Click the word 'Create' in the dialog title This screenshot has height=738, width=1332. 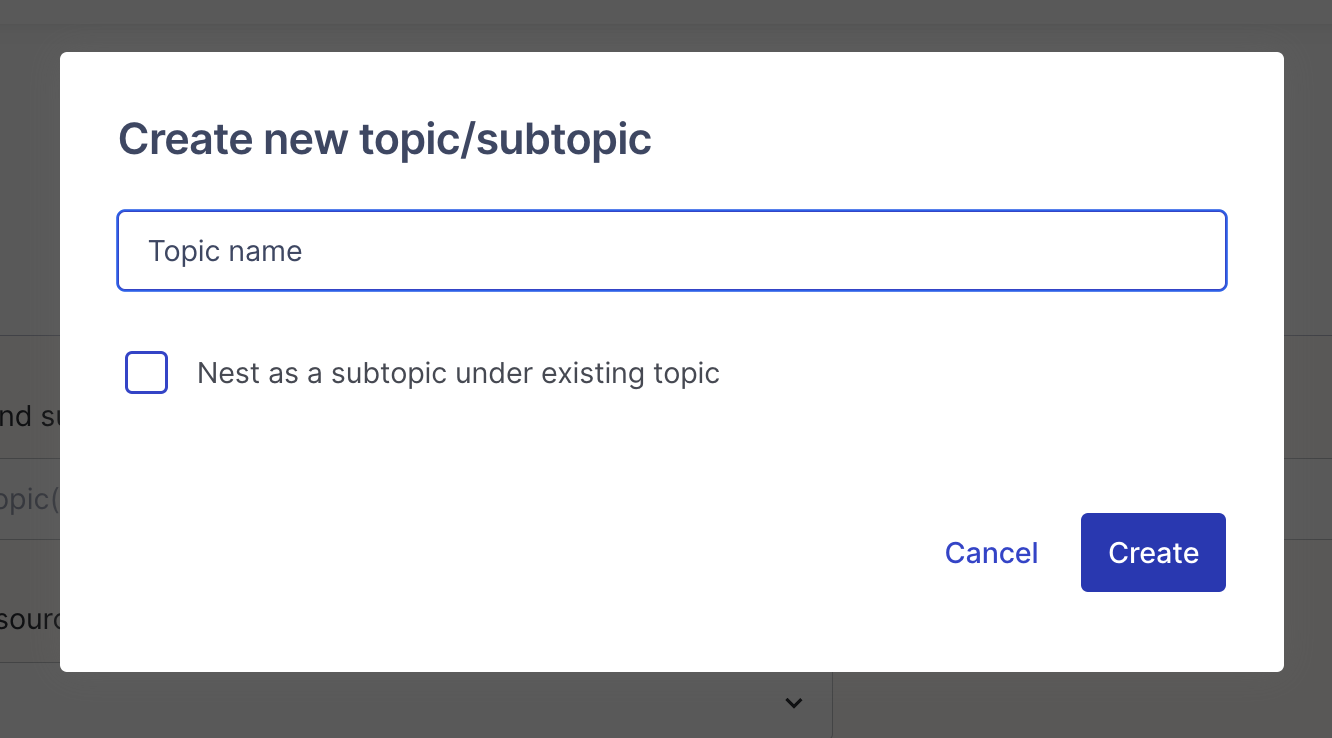pos(185,139)
